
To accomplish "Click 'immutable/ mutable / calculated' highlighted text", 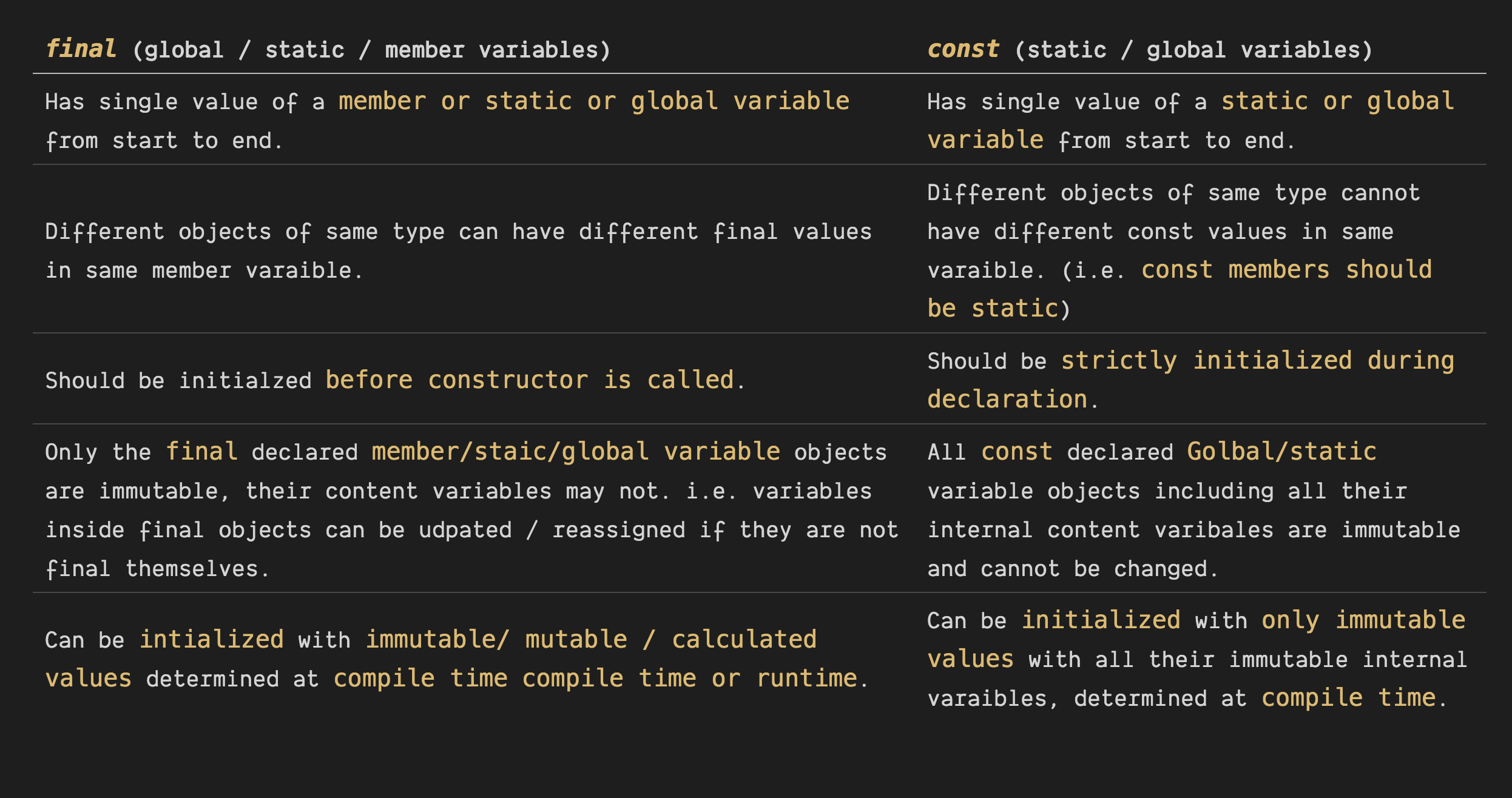I will tap(590, 640).
